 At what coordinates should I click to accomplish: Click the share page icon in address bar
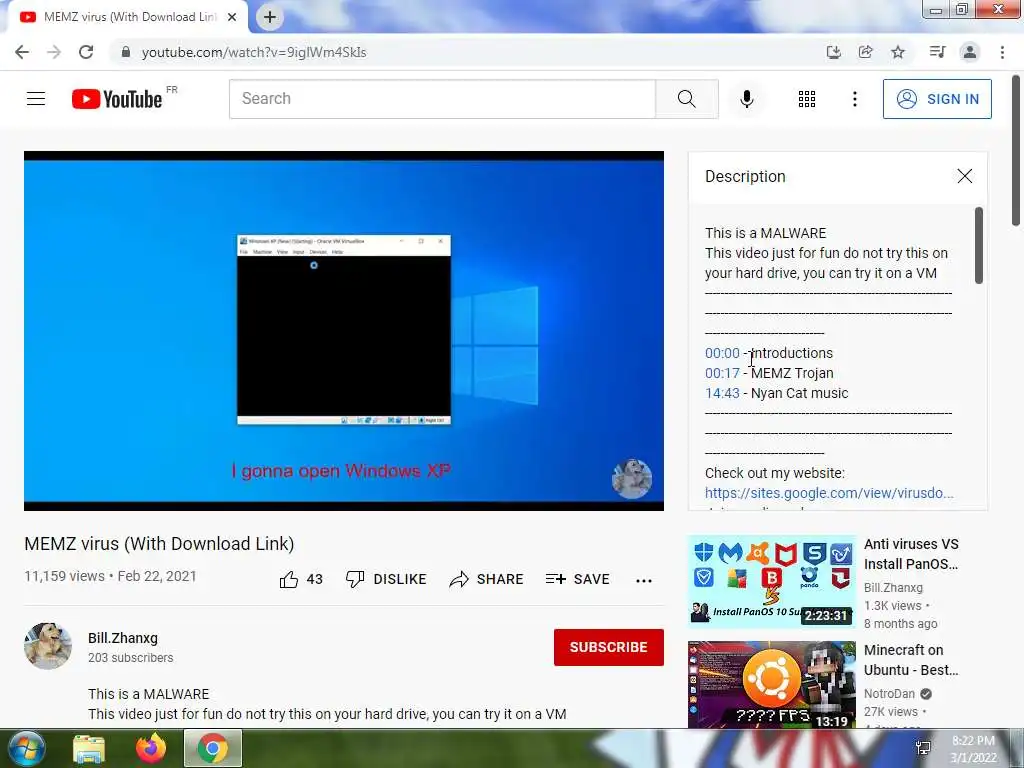point(866,52)
